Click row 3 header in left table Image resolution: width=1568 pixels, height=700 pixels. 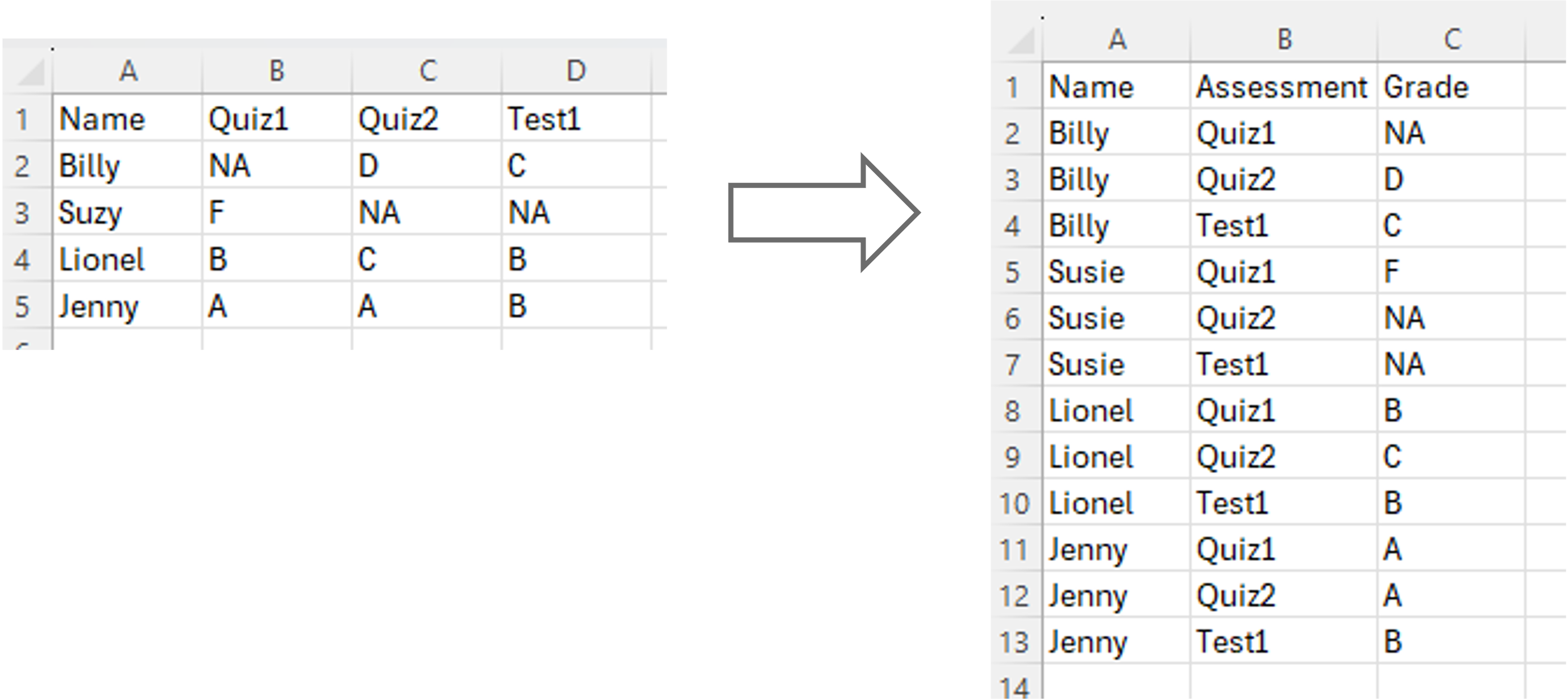pyautogui.click(x=23, y=213)
